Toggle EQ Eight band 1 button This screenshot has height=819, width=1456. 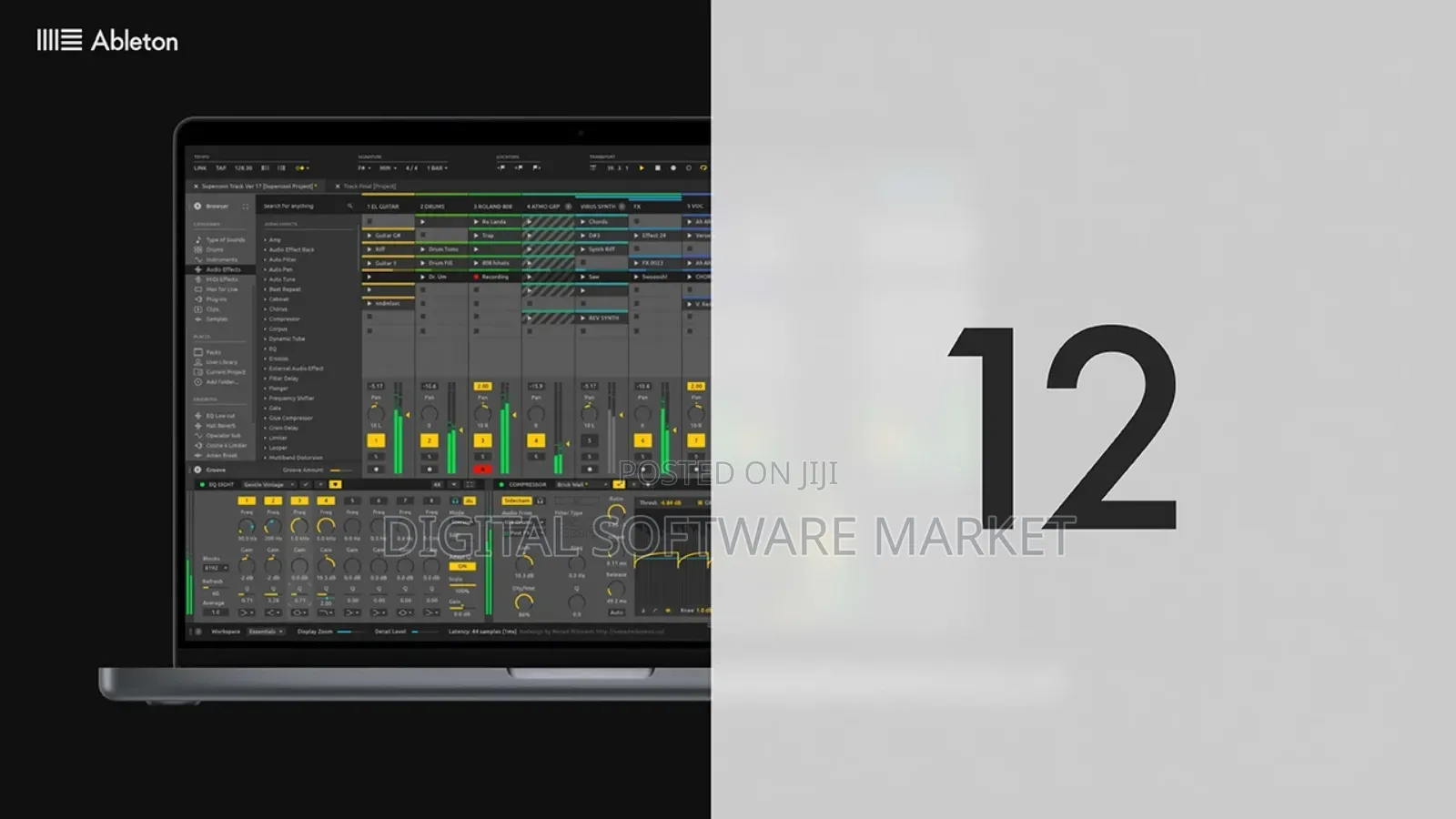point(246,501)
